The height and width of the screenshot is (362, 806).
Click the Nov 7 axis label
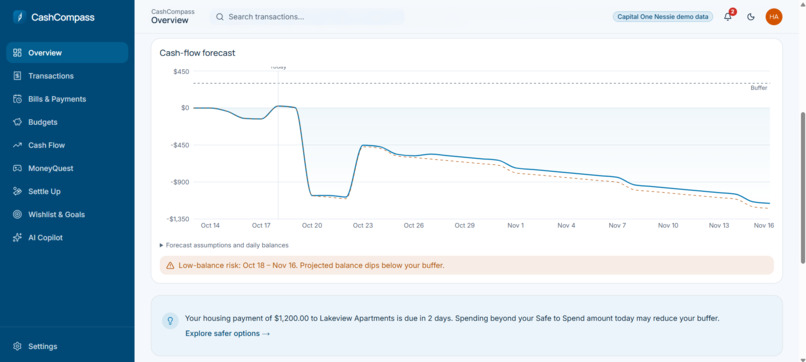click(x=617, y=225)
